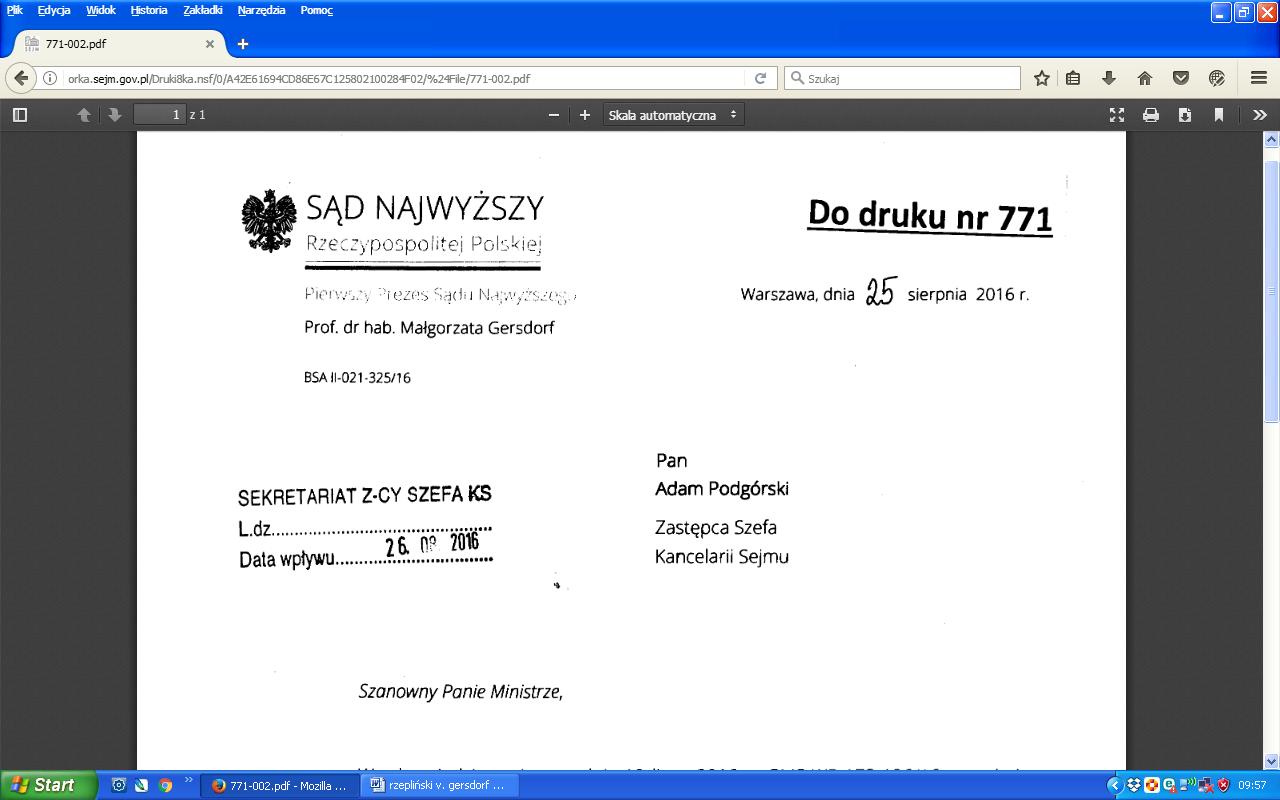
Task: Open the Narzędzia menu
Action: pos(261,10)
